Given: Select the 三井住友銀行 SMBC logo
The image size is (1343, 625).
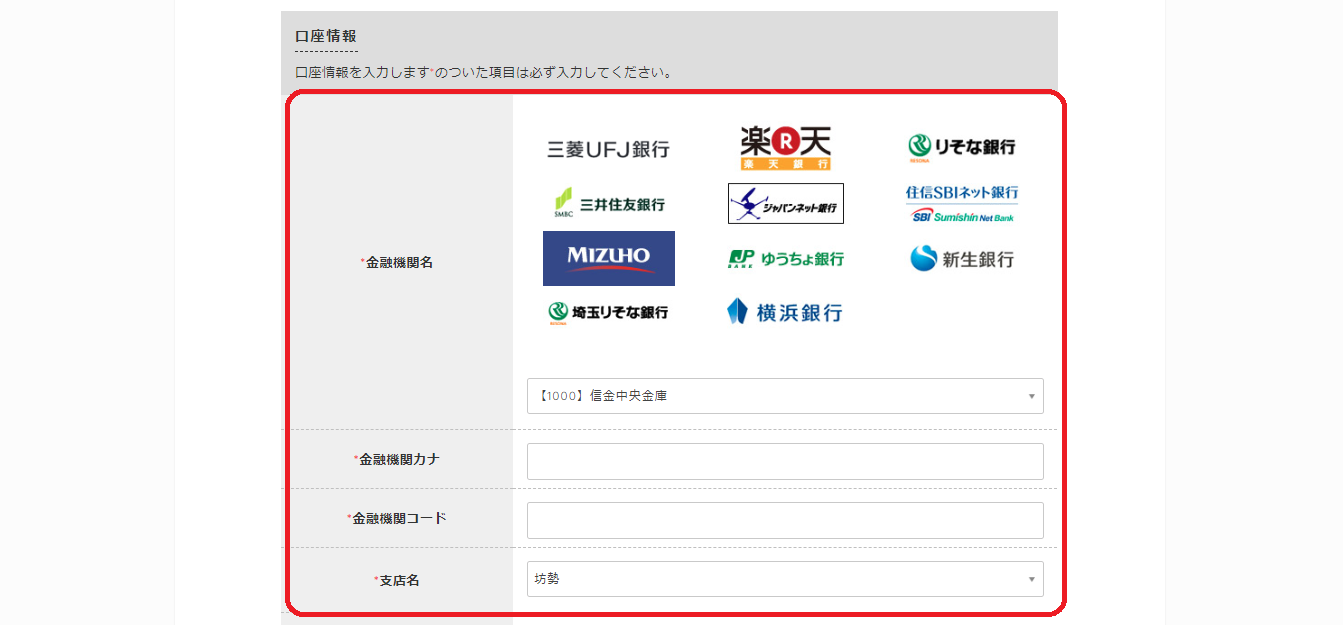Looking at the screenshot, I should click(609, 203).
